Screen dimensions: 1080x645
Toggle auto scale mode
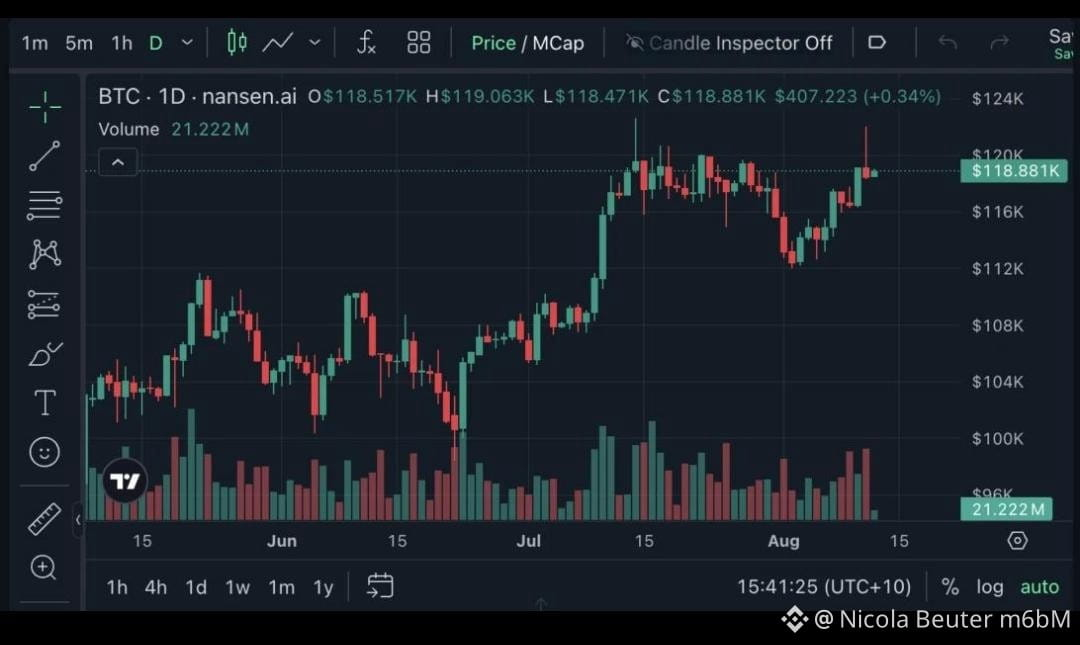1039,586
